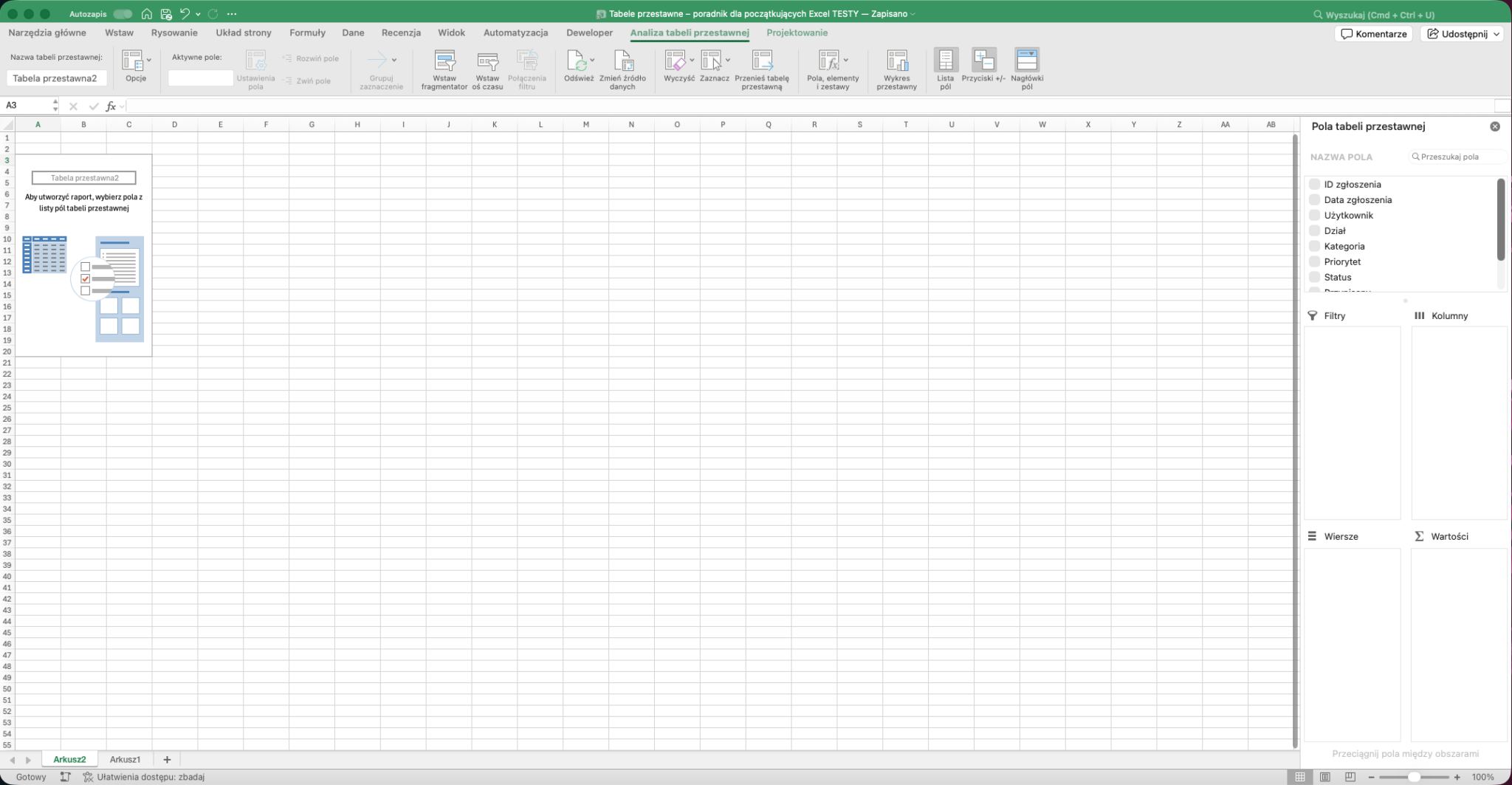Expand the Udostępnij dropdown arrow
This screenshot has width=1512, height=785.
1496,34
